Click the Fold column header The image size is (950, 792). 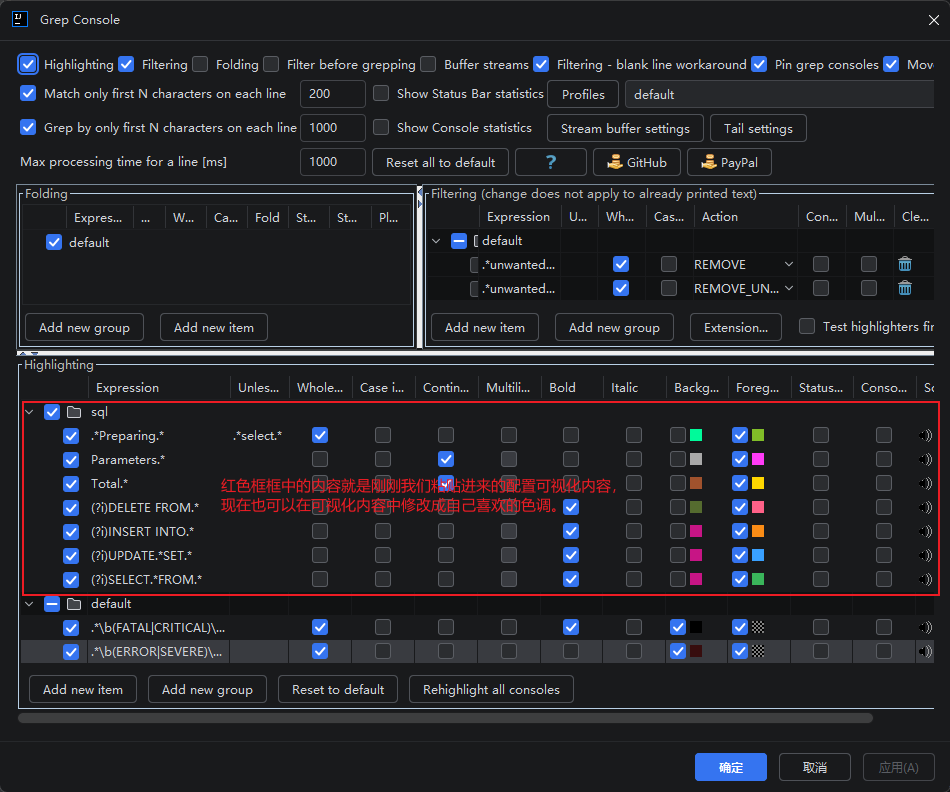pos(267,218)
